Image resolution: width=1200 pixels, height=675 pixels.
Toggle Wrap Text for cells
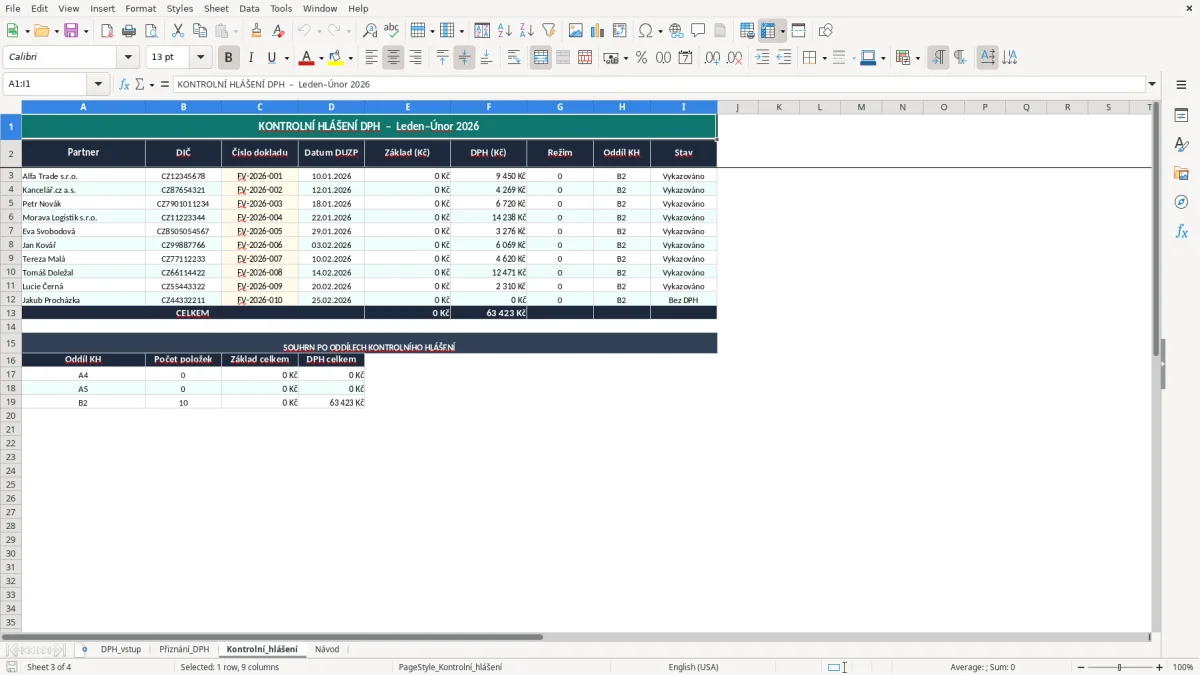[514, 58]
